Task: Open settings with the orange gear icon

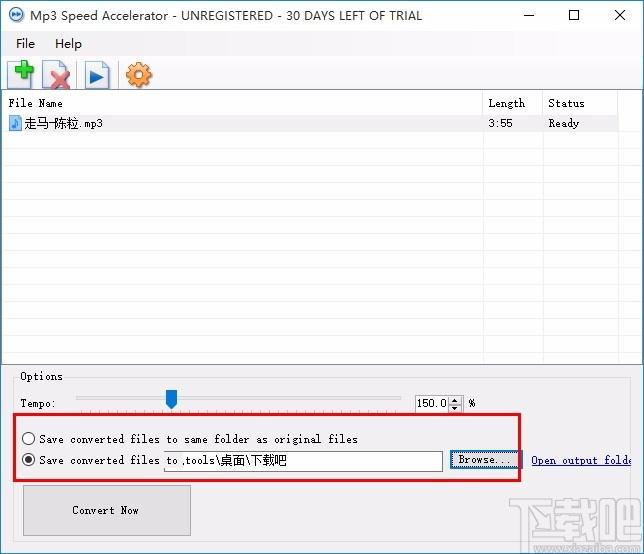Action: [x=139, y=75]
